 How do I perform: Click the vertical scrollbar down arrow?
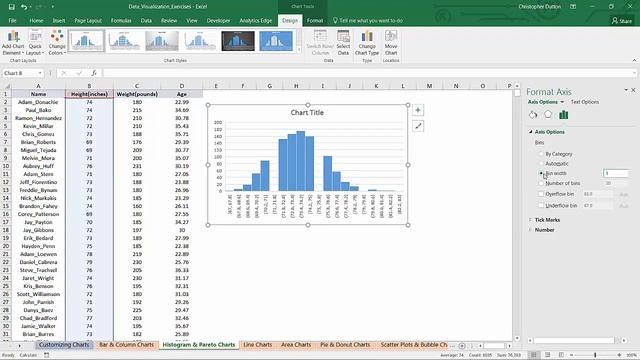click(517, 338)
